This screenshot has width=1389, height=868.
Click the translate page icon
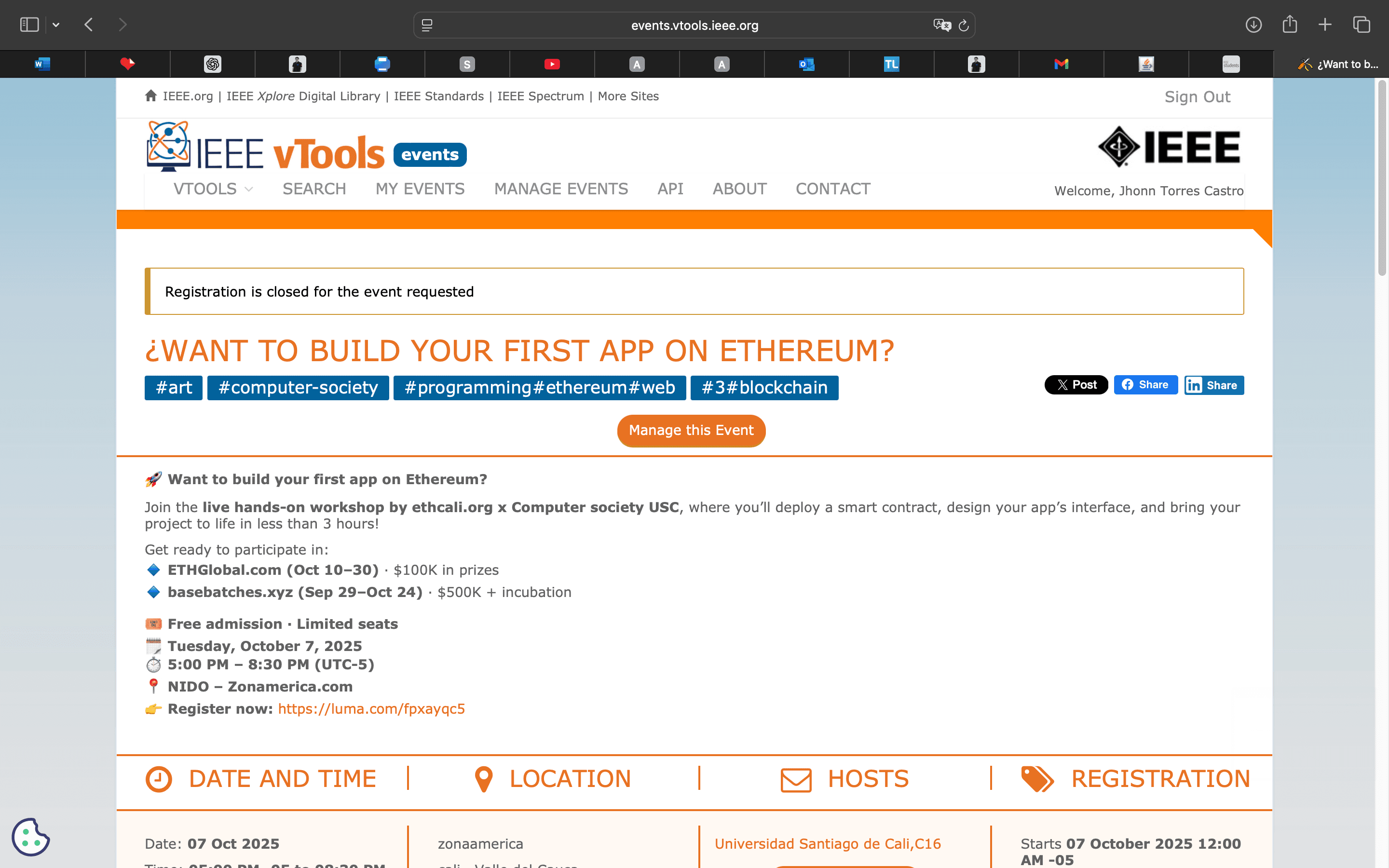coord(941,25)
